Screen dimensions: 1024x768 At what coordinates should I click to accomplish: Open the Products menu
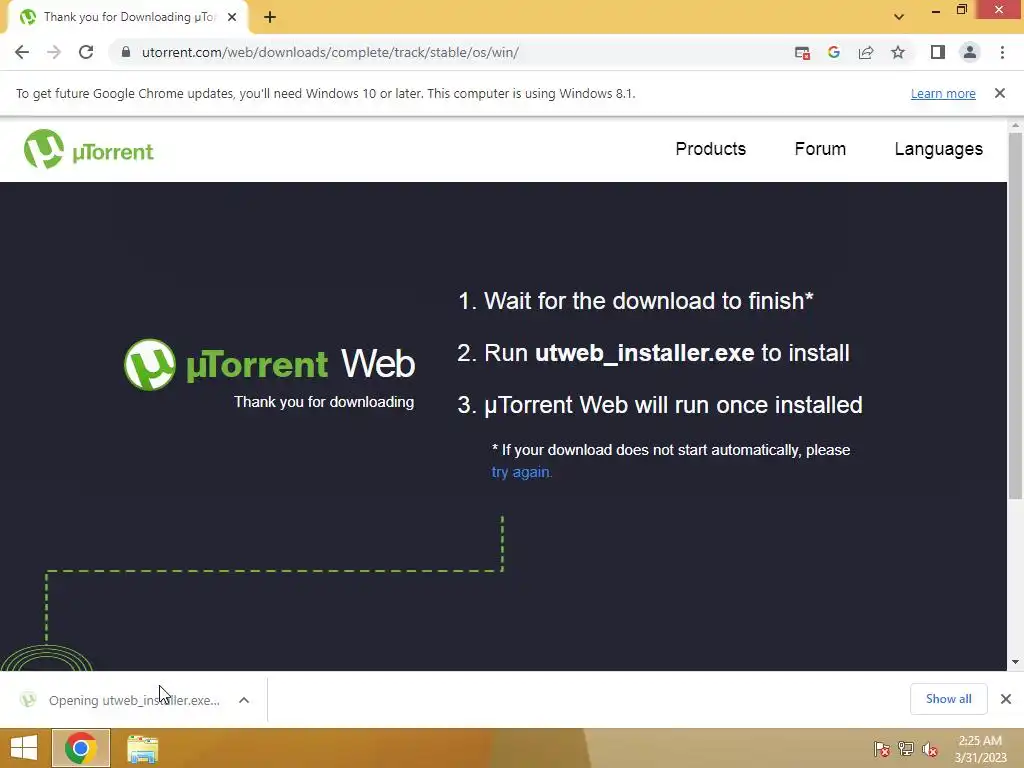[711, 149]
